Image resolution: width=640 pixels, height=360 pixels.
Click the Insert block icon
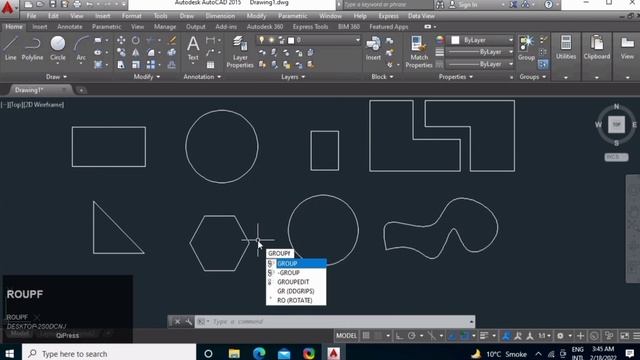pyautogui.click(x=373, y=48)
